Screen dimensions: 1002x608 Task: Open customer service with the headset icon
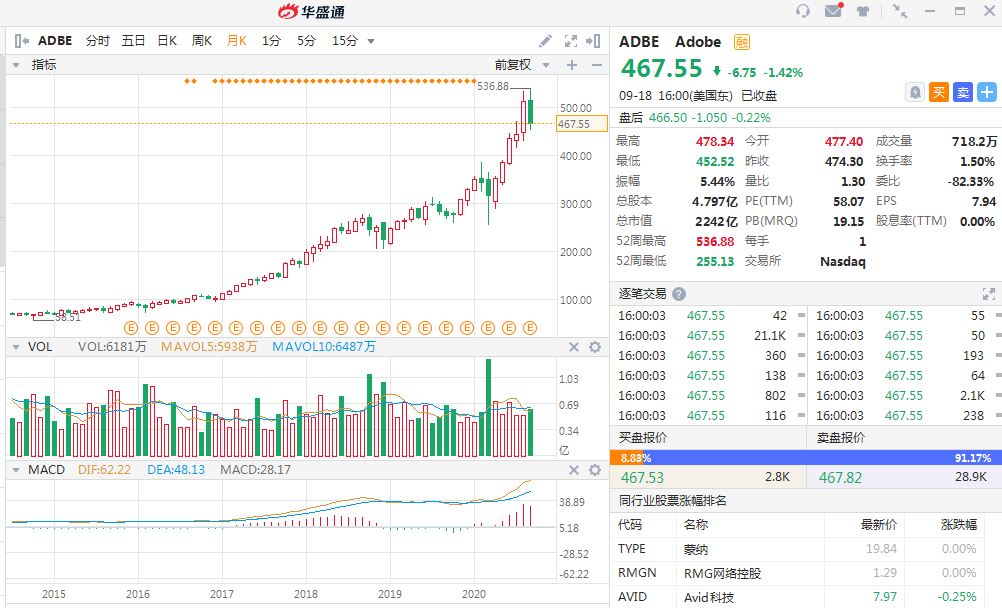(x=804, y=12)
